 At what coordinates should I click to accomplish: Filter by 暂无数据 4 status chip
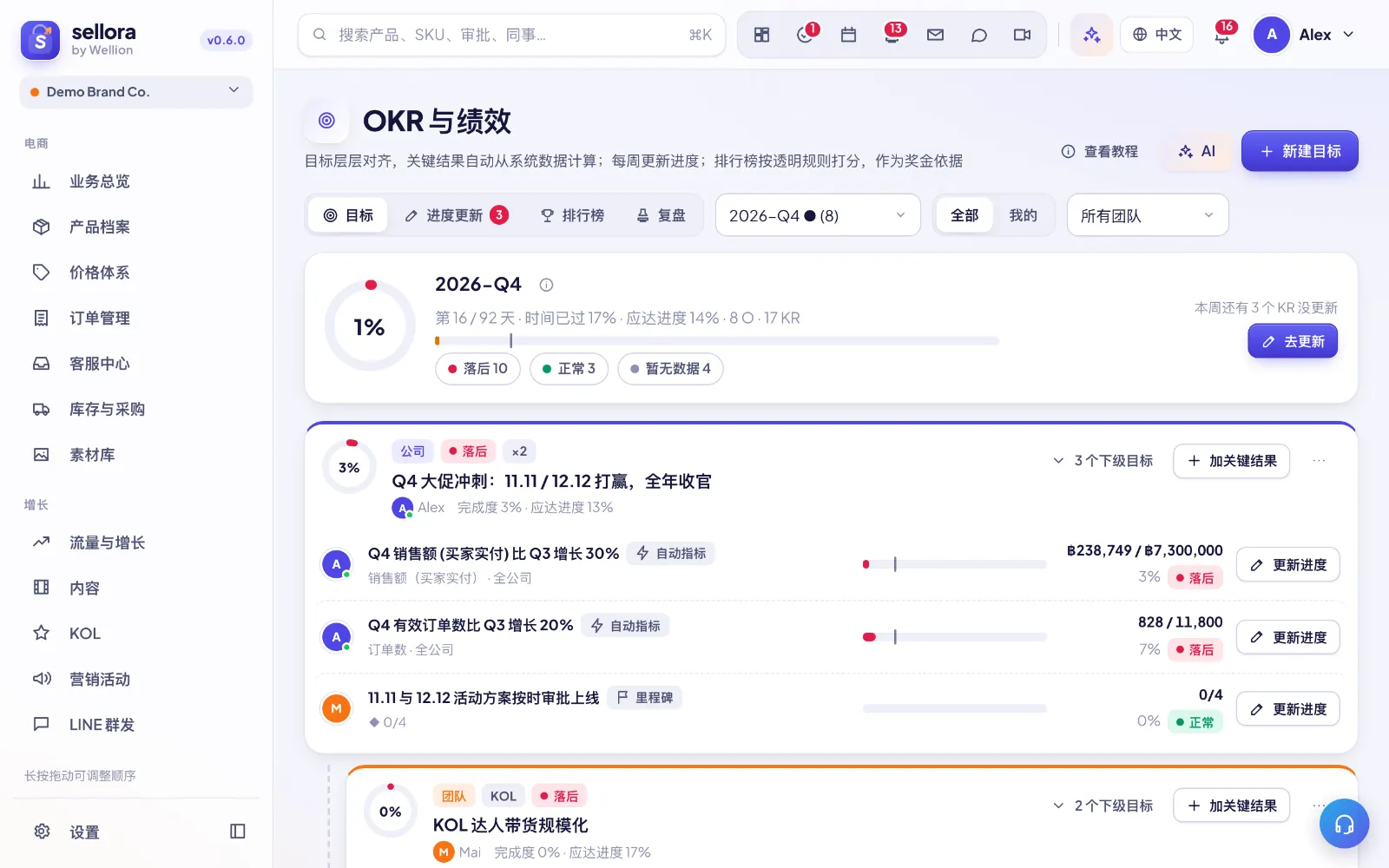coord(670,369)
